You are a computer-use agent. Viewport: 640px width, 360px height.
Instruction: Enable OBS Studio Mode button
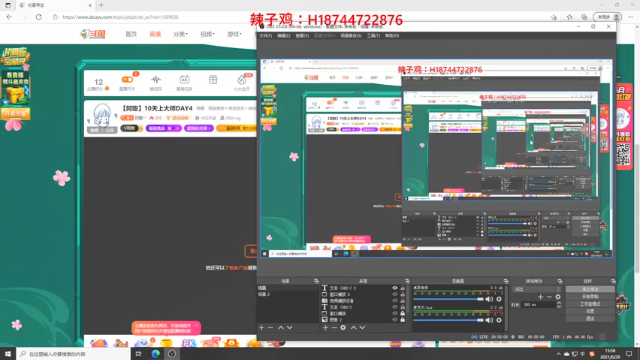pyautogui.click(x=590, y=304)
